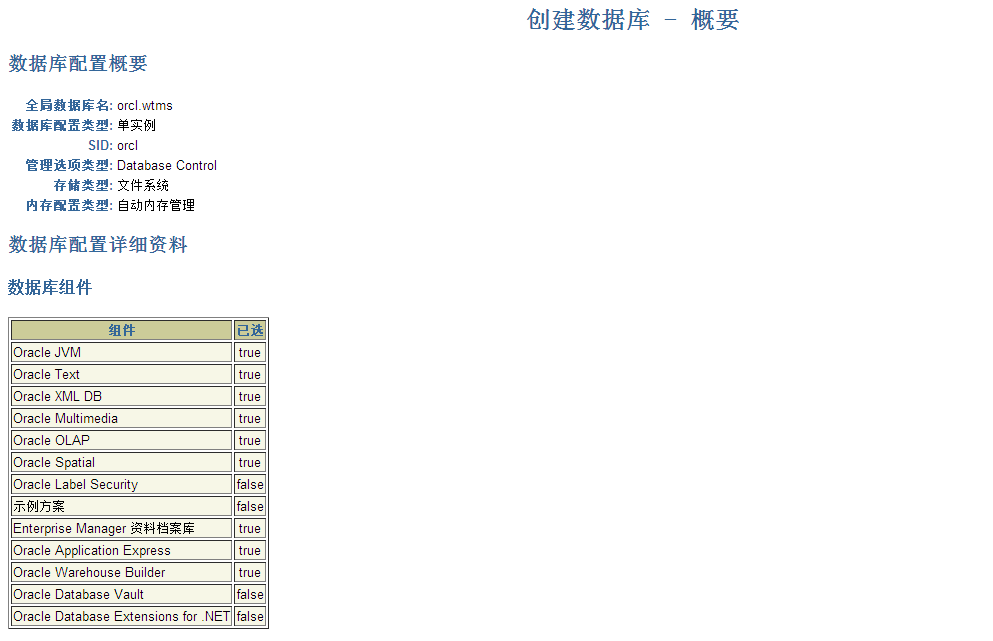This screenshot has width=993, height=641.
Task: Select the Oracle Warehouse Builder cell
Action: pos(122,573)
